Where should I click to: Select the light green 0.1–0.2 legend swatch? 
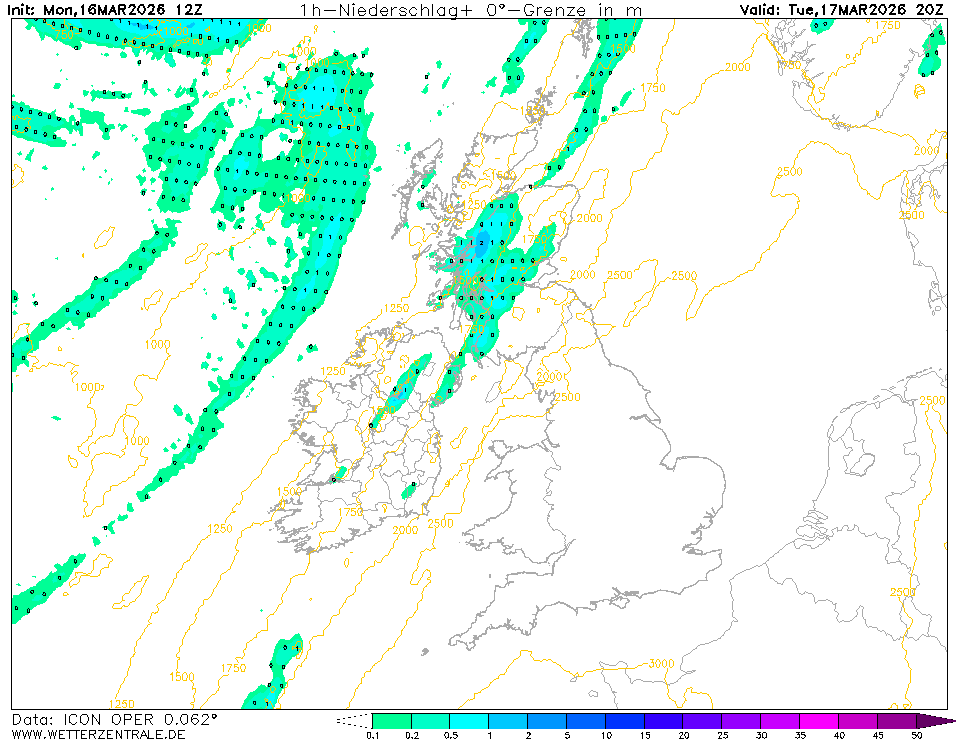(x=391, y=720)
